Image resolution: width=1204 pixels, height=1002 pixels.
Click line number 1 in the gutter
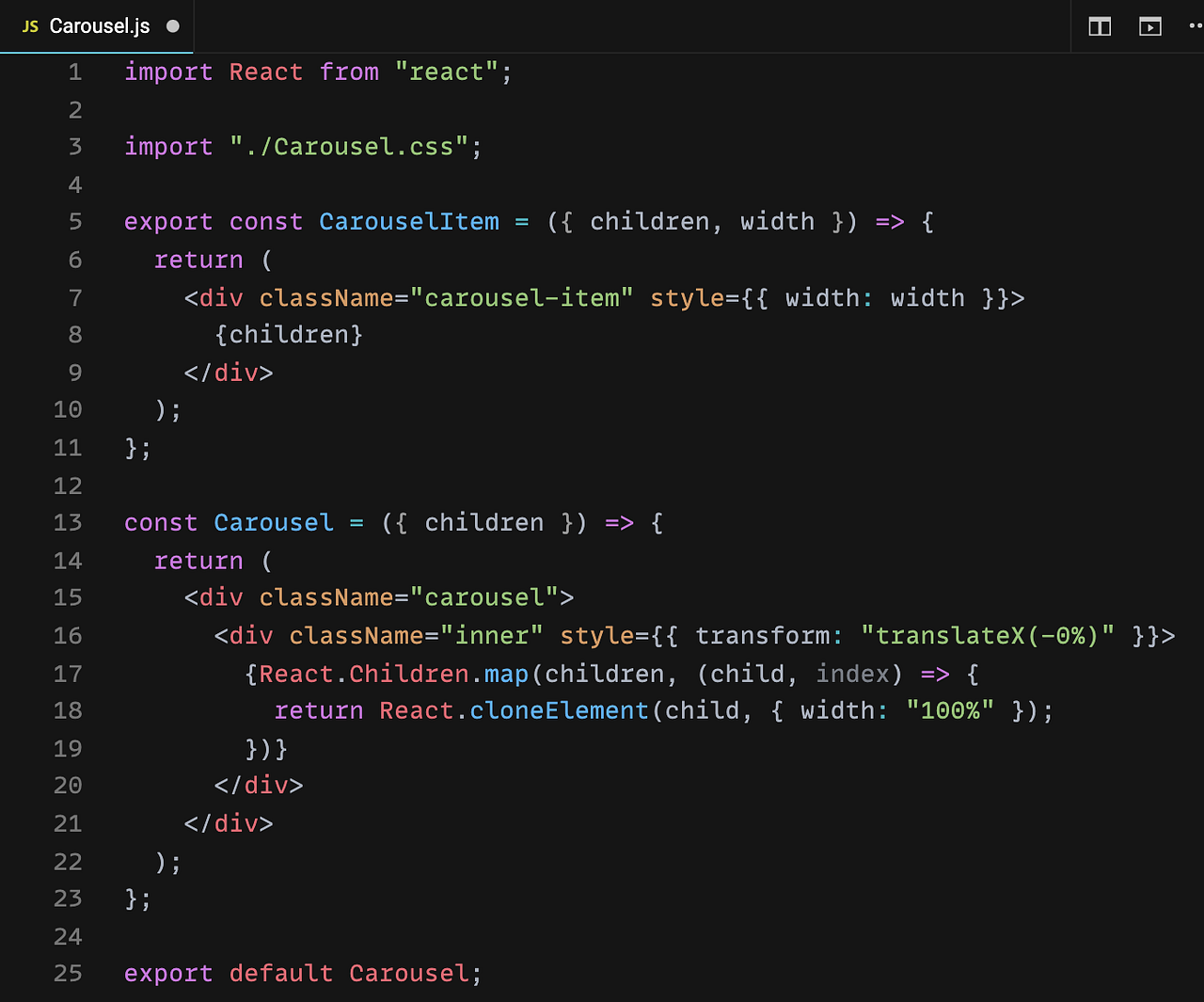click(74, 72)
